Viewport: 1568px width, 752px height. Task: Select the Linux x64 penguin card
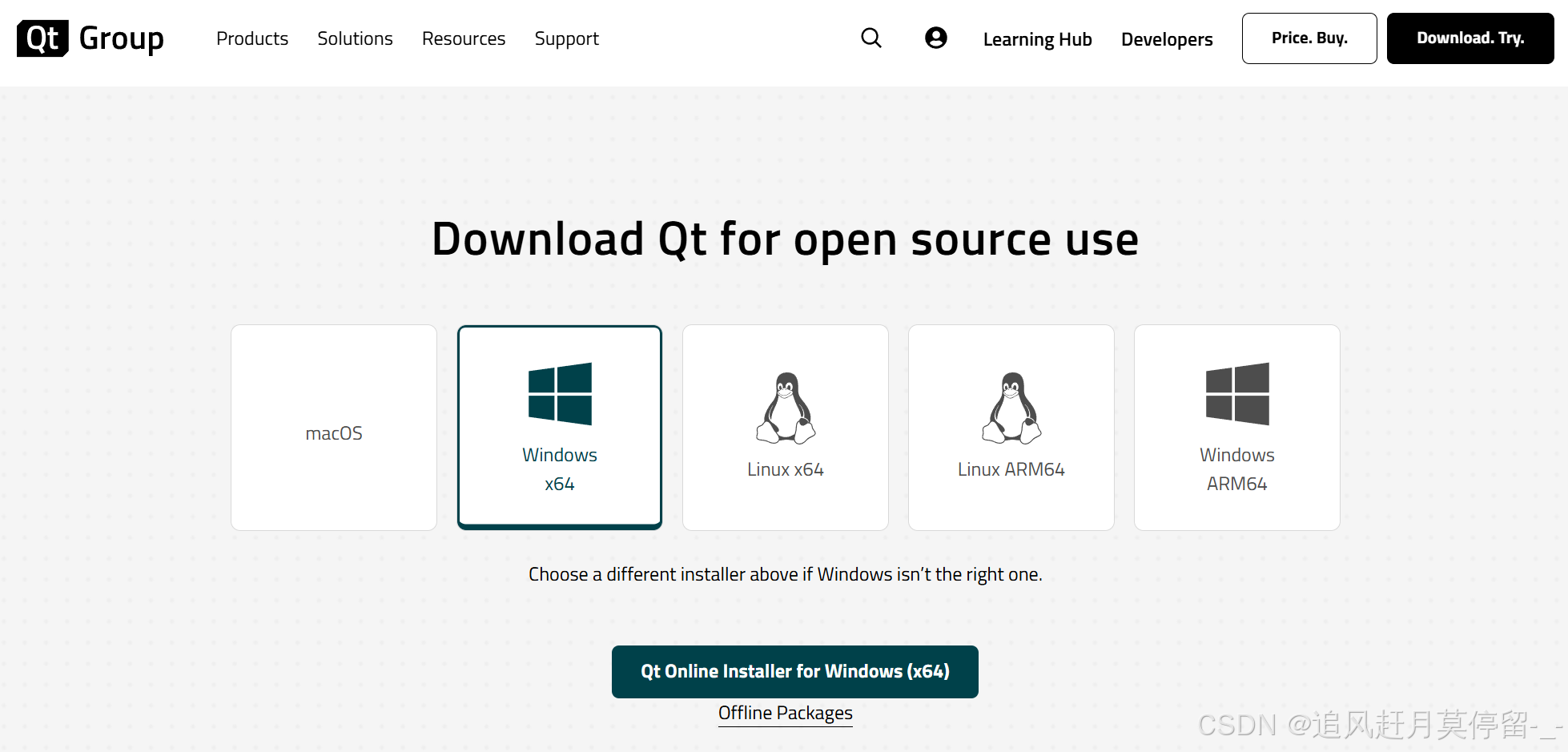tap(786, 428)
